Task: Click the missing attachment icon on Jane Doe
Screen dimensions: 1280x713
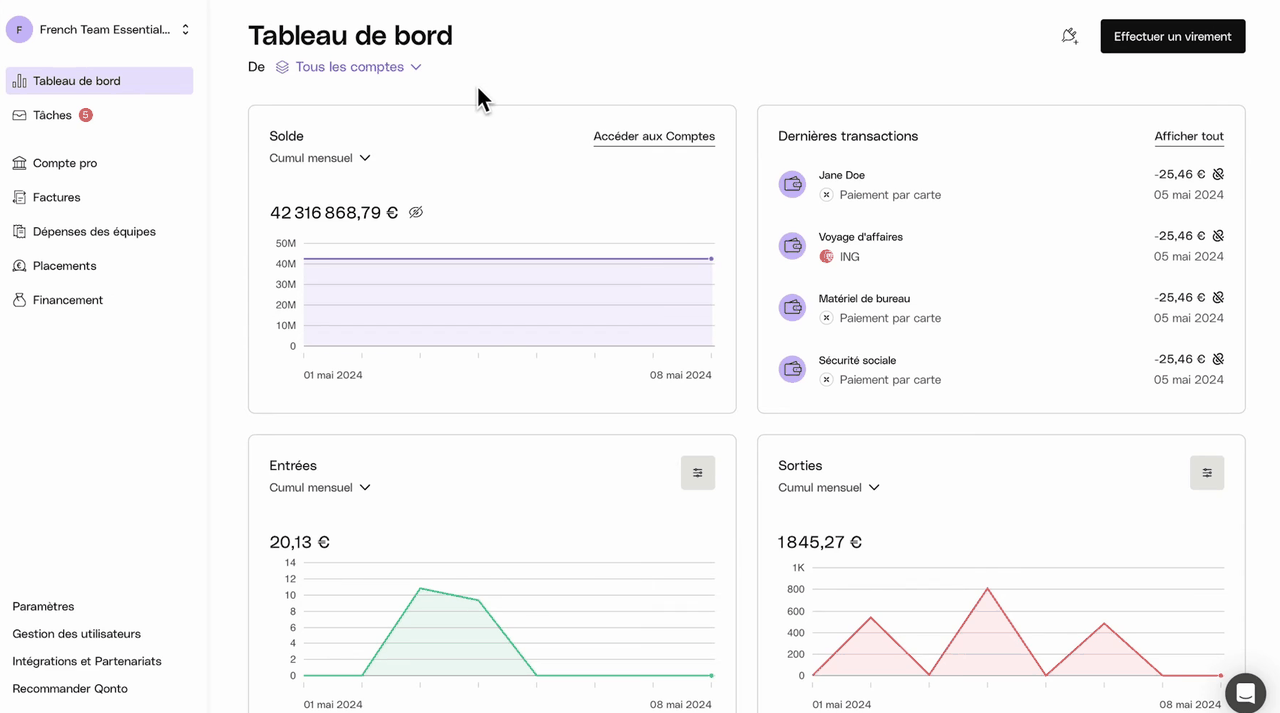Action: (x=1218, y=174)
